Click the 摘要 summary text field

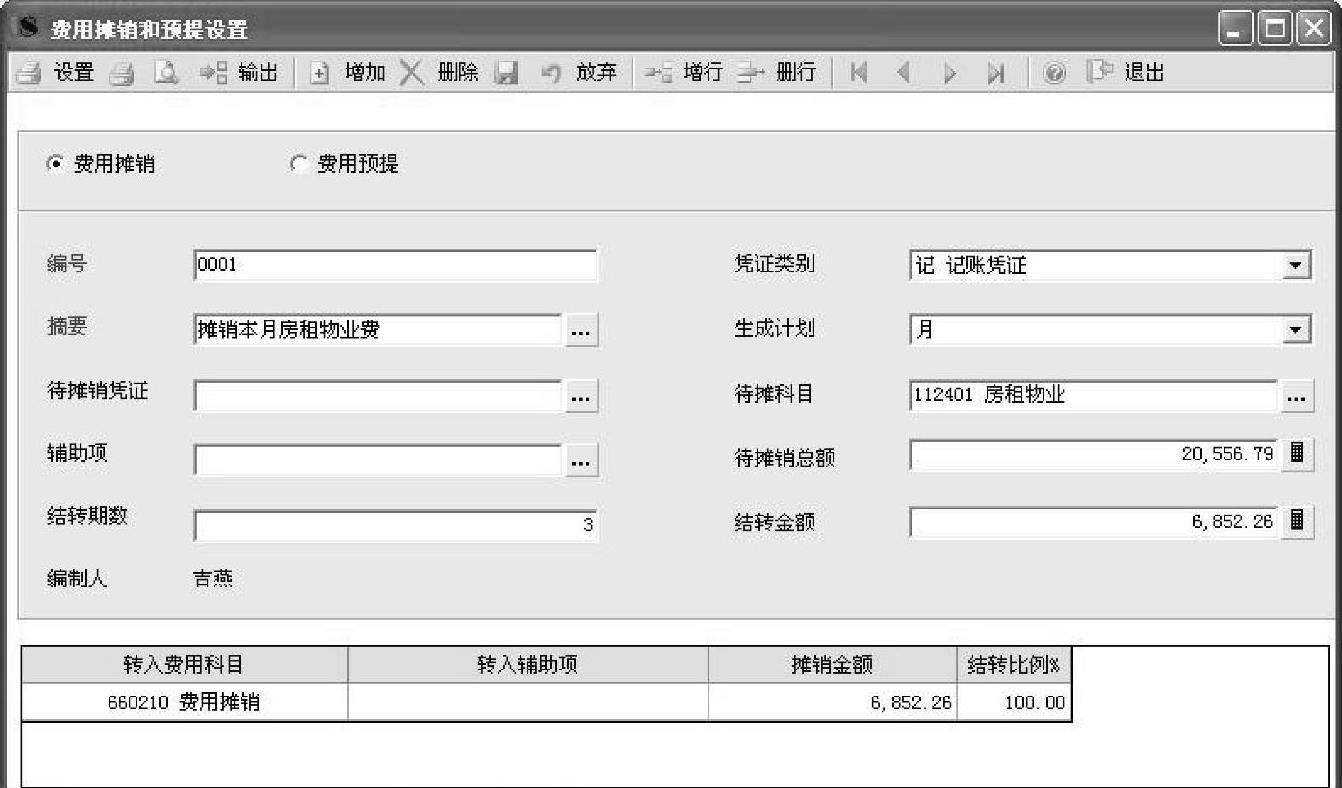(378, 330)
